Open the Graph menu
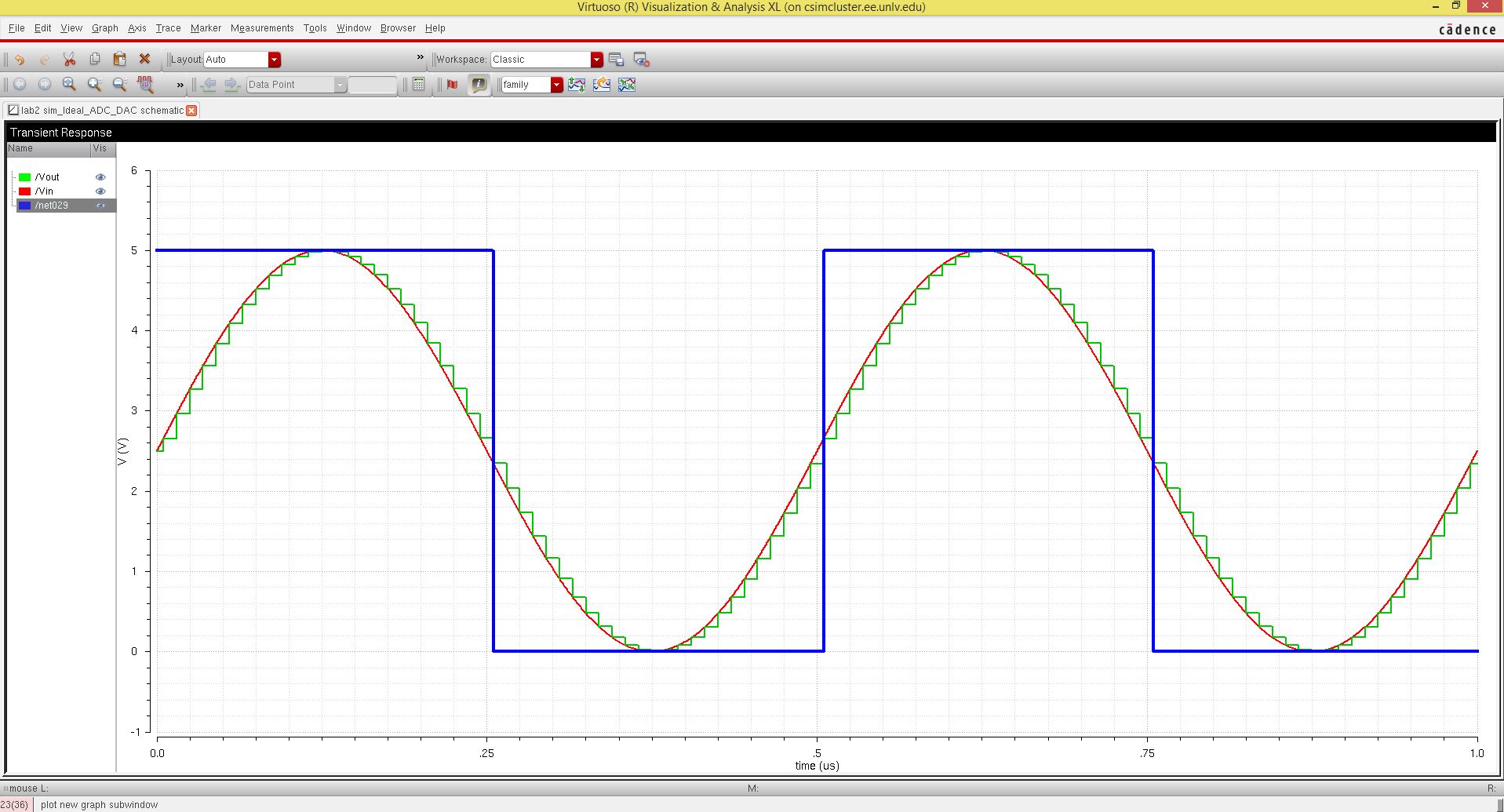This screenshot has width=1504, height=812. click(104, 28)
